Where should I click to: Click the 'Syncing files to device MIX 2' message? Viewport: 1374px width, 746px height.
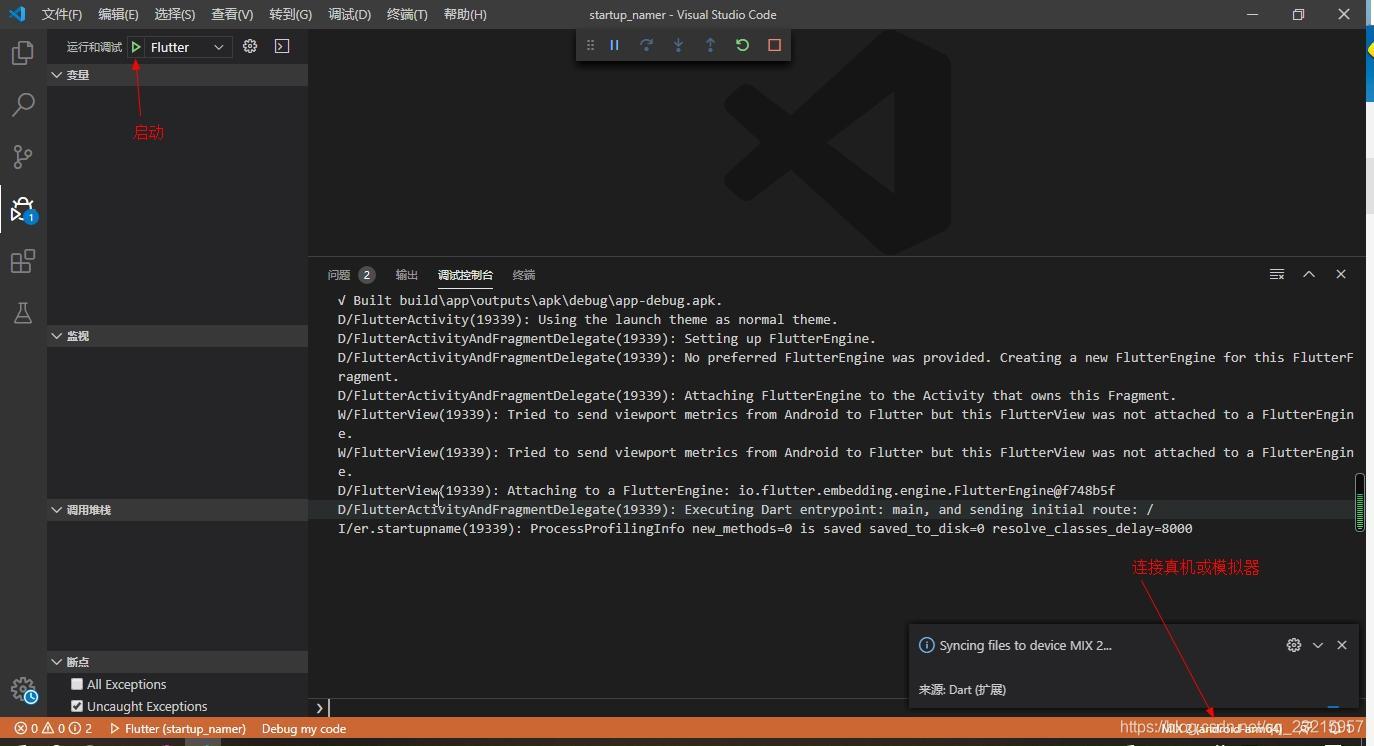(1025, 645)
